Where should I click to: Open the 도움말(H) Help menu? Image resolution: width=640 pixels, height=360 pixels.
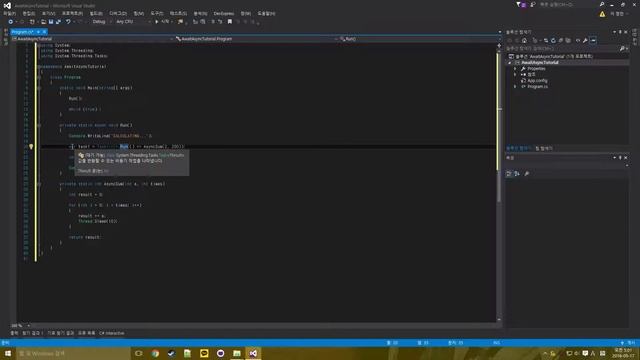(266, 13)
